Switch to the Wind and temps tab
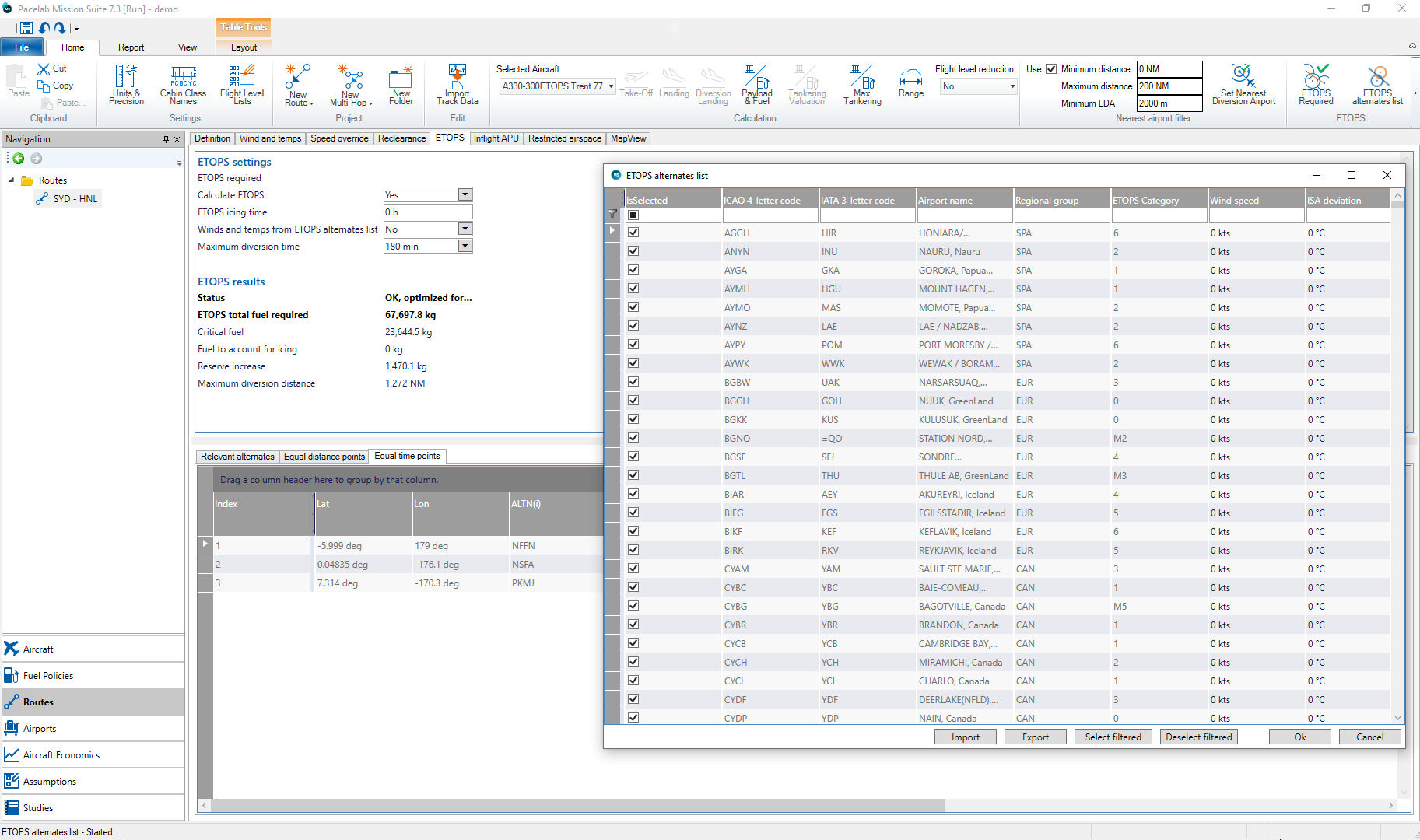Screen dimensions: 1420x840 270,138
